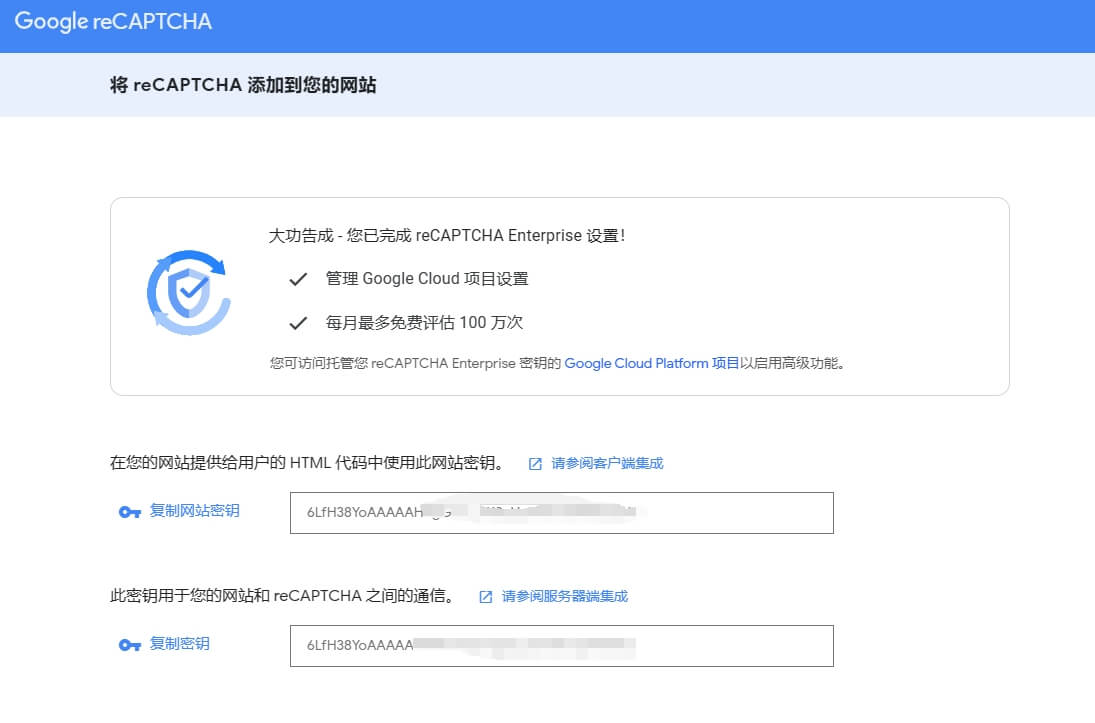The width and height of the screenshot is (1095, 723).
Task: Click the checkmark beside 每月最多免费评估 100 万次
Action: coord(298,323)
